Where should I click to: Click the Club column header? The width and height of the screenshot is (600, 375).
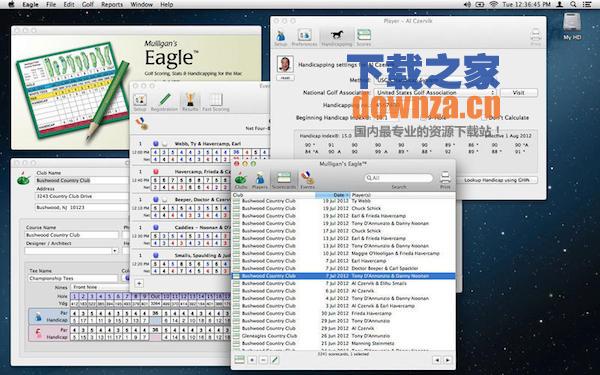click(x=273, y=195)
